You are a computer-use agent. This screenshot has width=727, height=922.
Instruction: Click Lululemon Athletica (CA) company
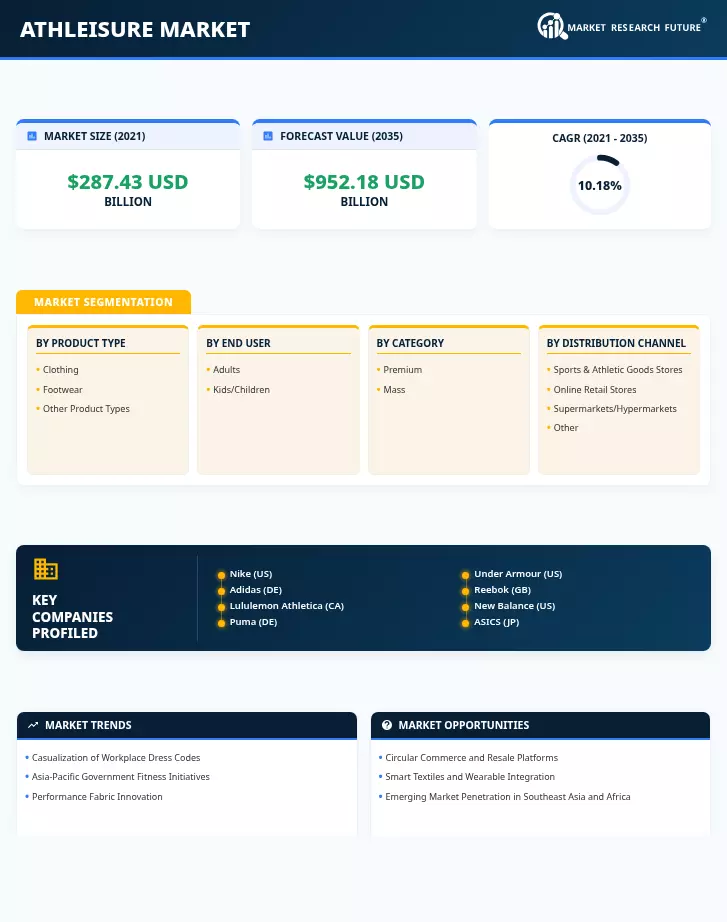coord(286,606)
